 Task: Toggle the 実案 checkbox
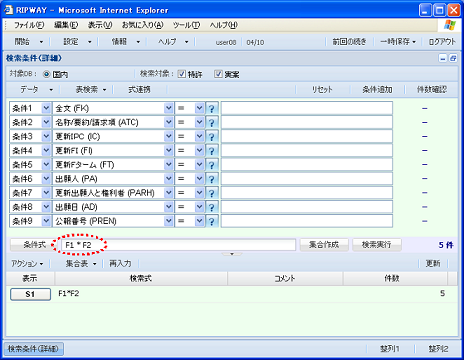218,74
